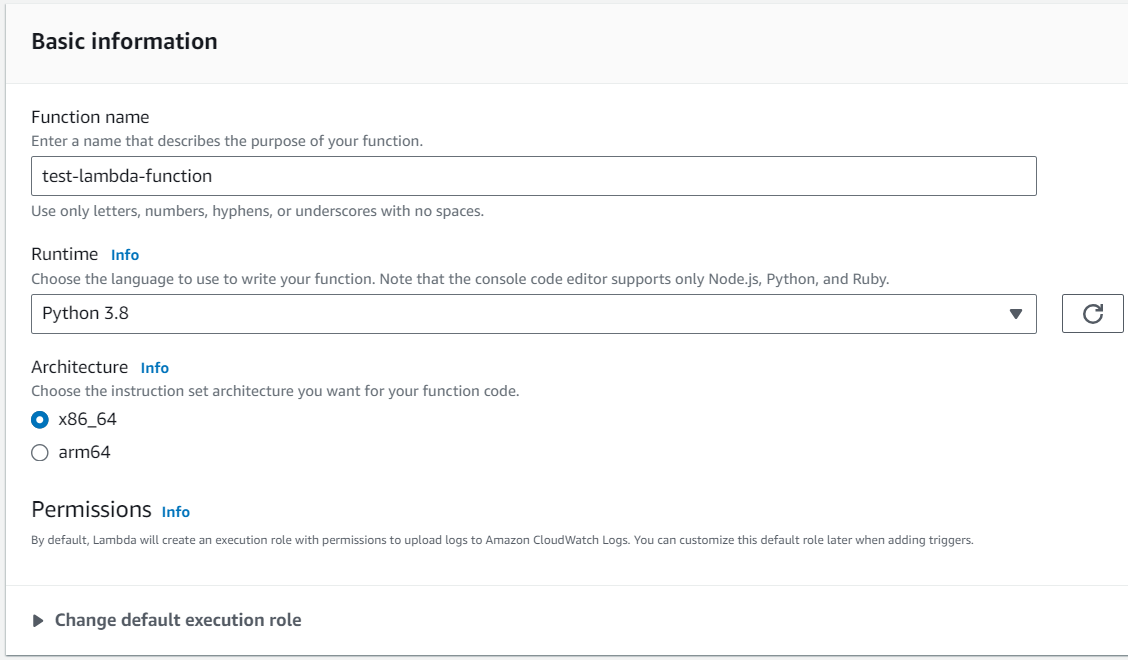The image size is (1128, 660).
Task: Open the Info link next to Permissions
Action: pyautogui.click(x=176, y=512)
